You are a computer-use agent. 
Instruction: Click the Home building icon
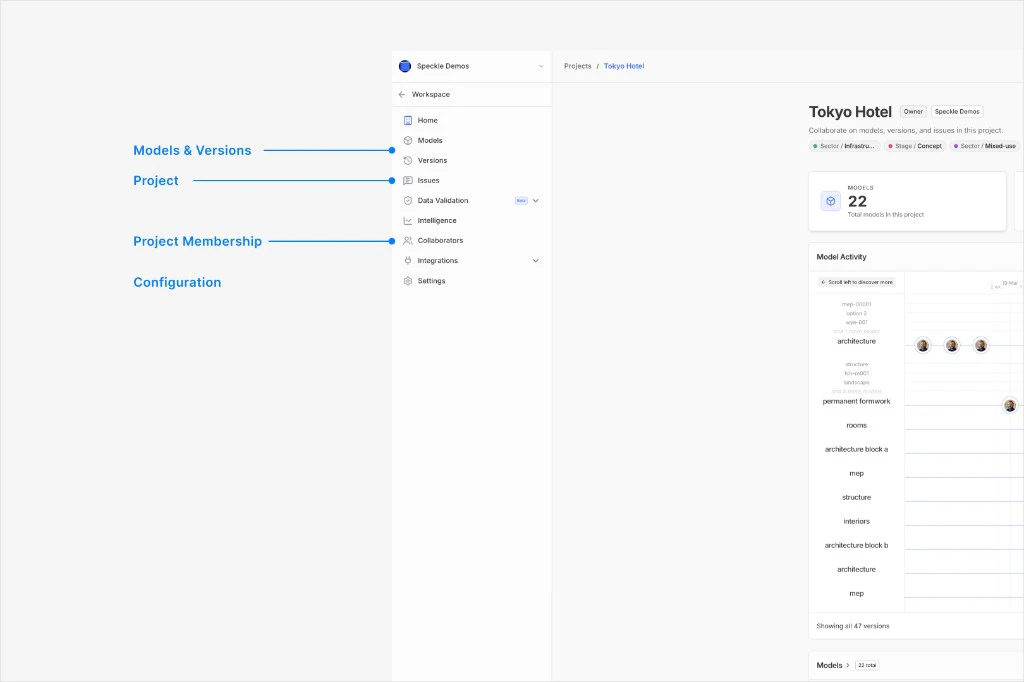point(408,120)
